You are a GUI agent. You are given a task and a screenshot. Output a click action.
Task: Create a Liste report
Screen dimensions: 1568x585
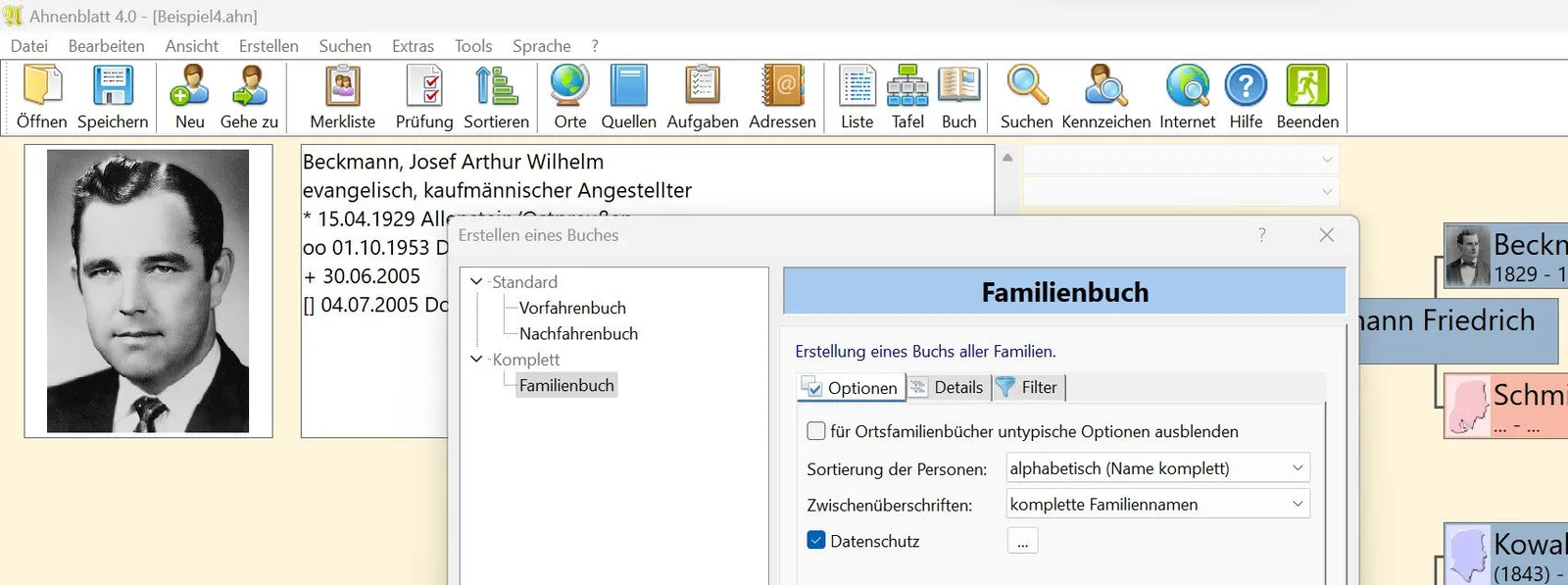coord(857,97)
